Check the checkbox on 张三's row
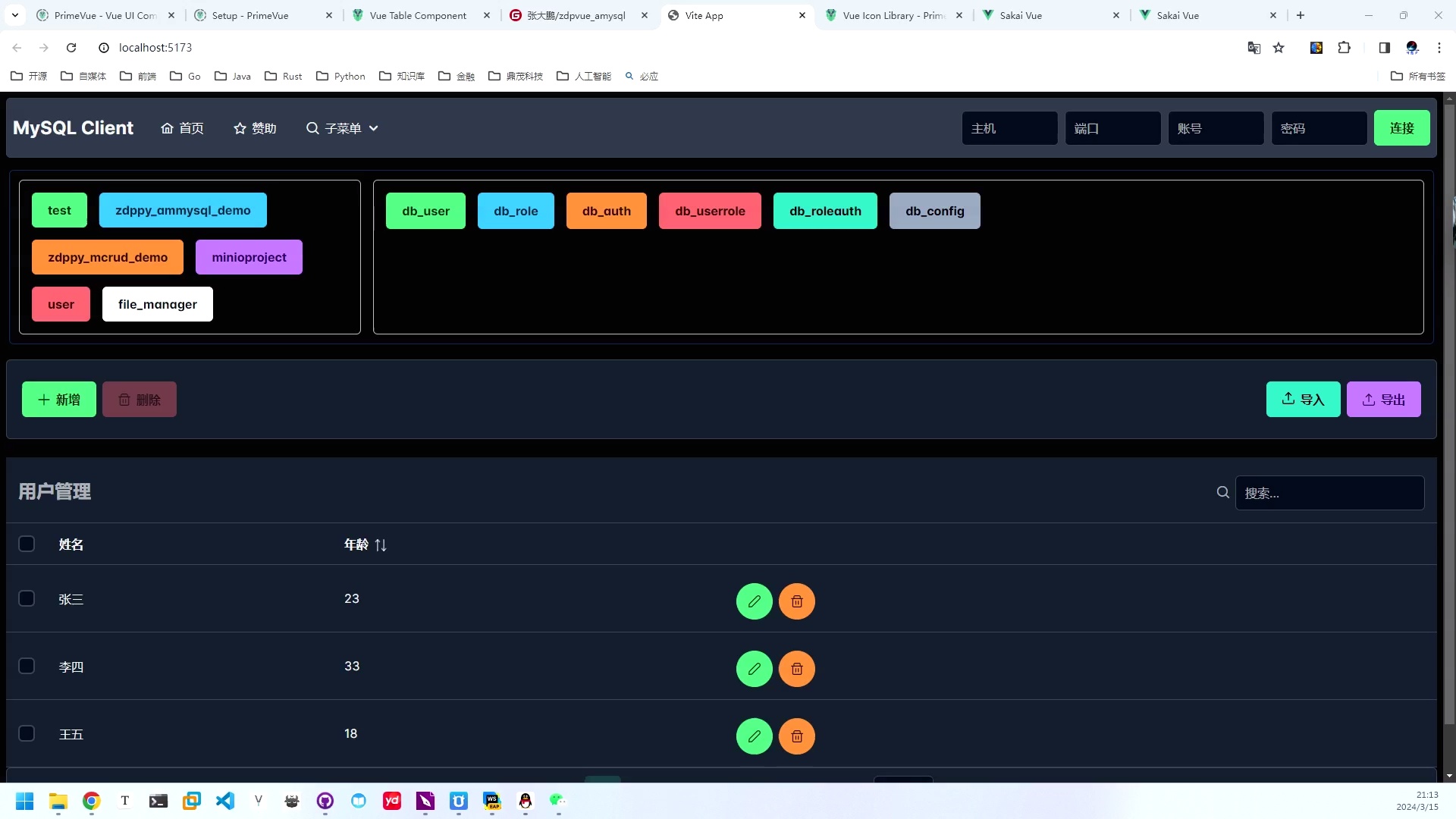The height and width of the screenshot is (819, 1456). pos(27,598)
